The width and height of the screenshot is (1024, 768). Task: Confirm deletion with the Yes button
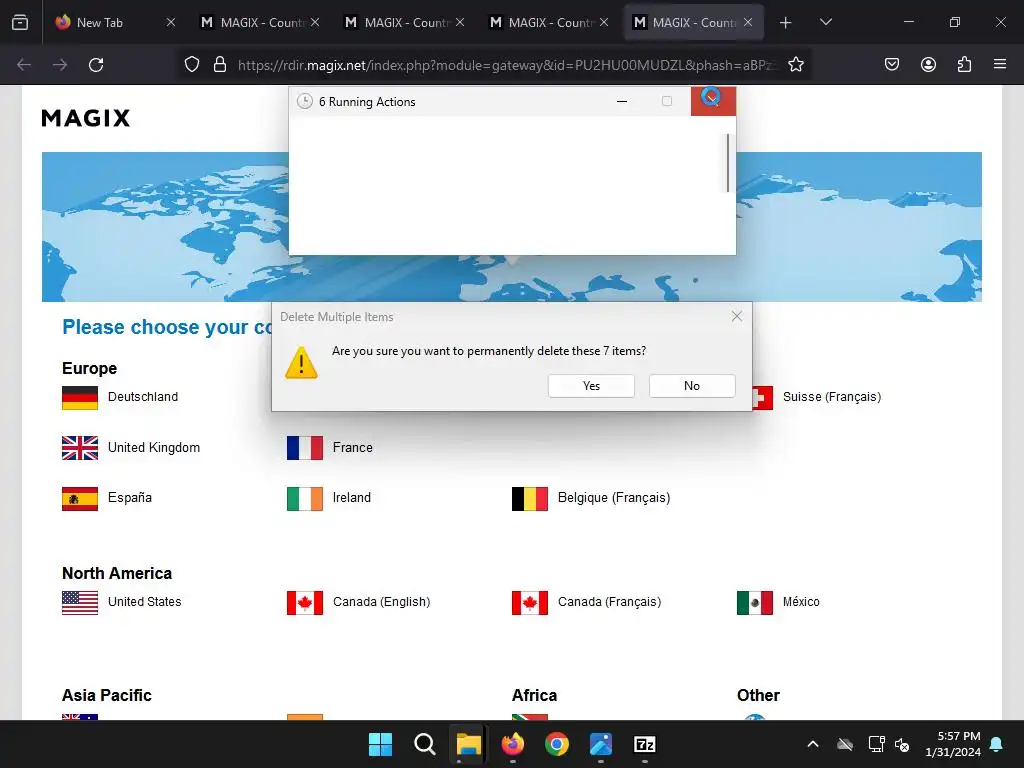(591, 386)
